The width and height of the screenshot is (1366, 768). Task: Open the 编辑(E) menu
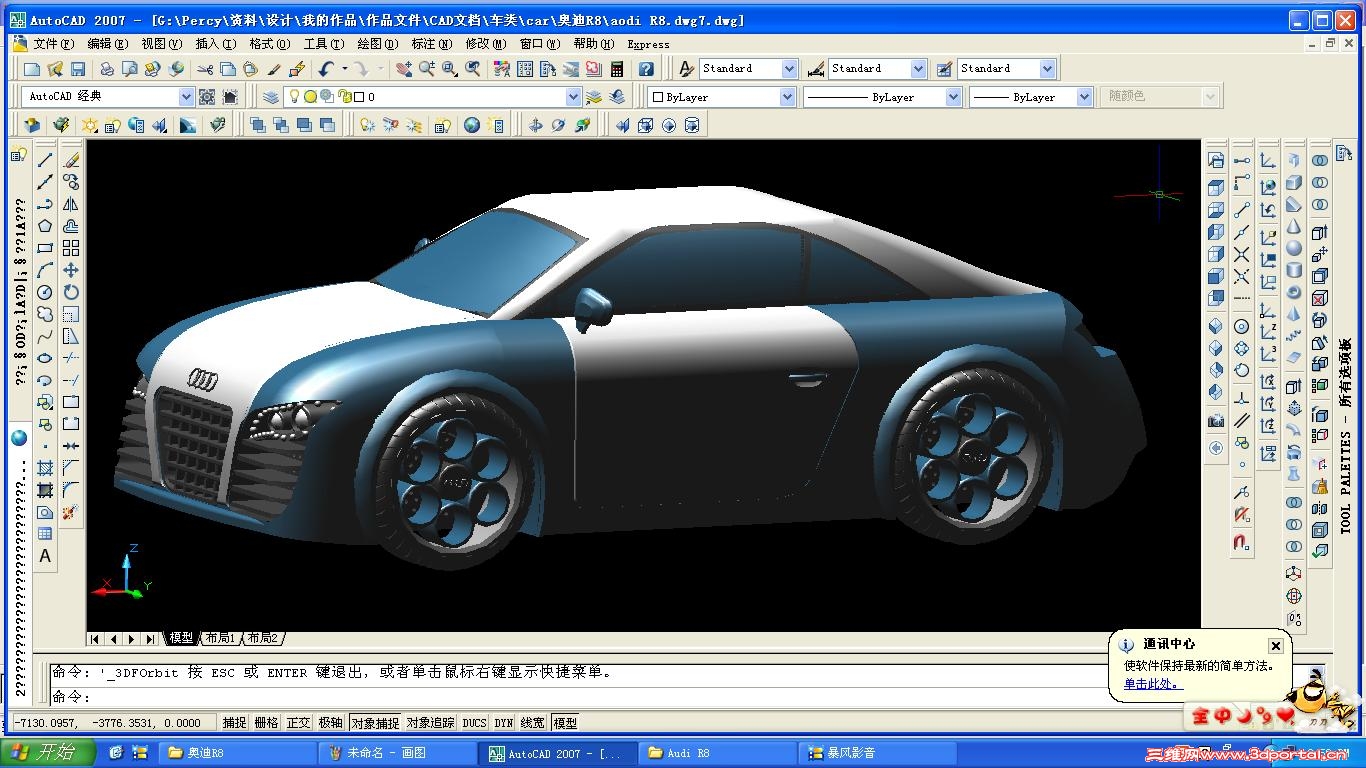click(x=107, y=44)
